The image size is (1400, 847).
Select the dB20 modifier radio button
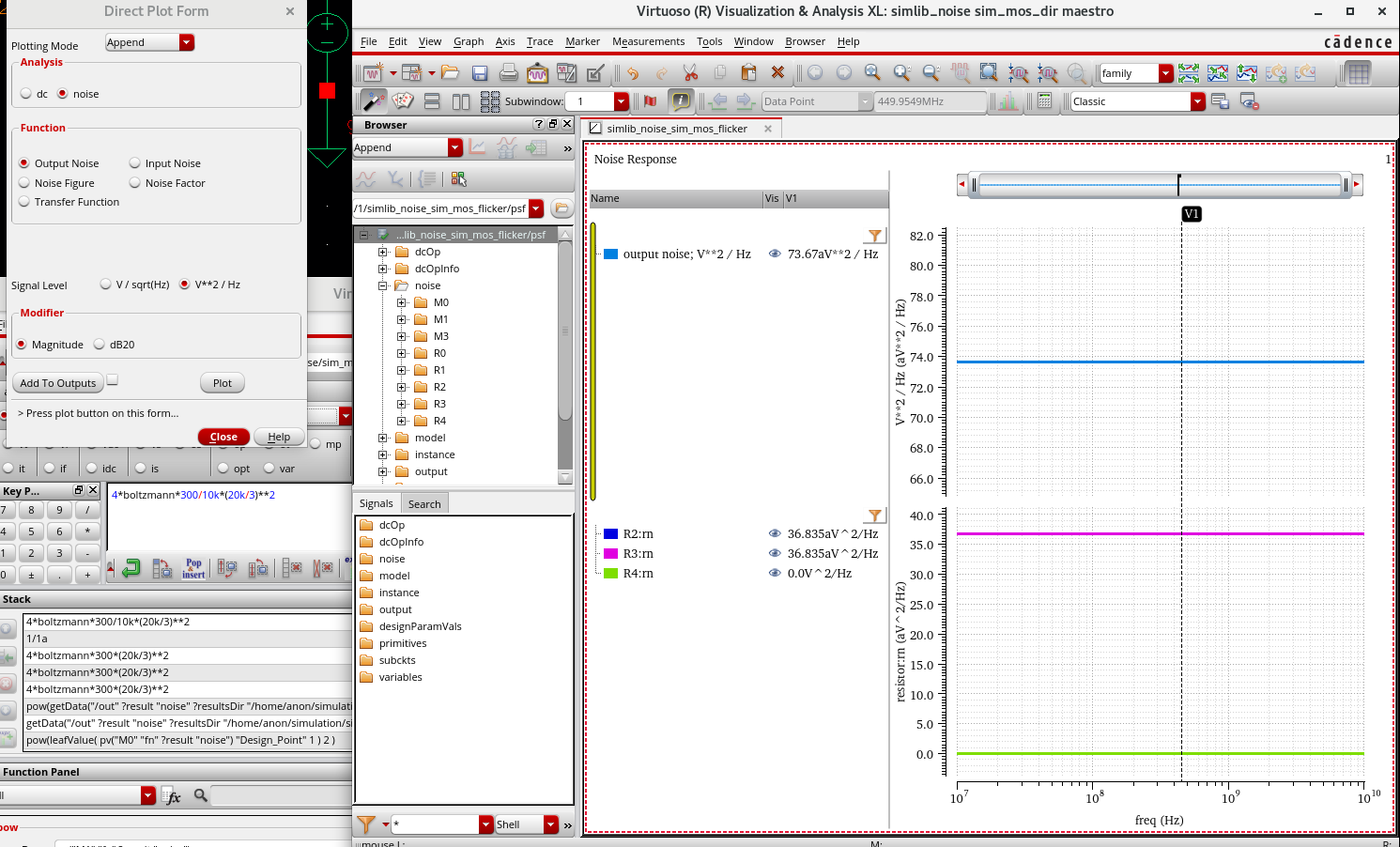[x=100, y=345]
